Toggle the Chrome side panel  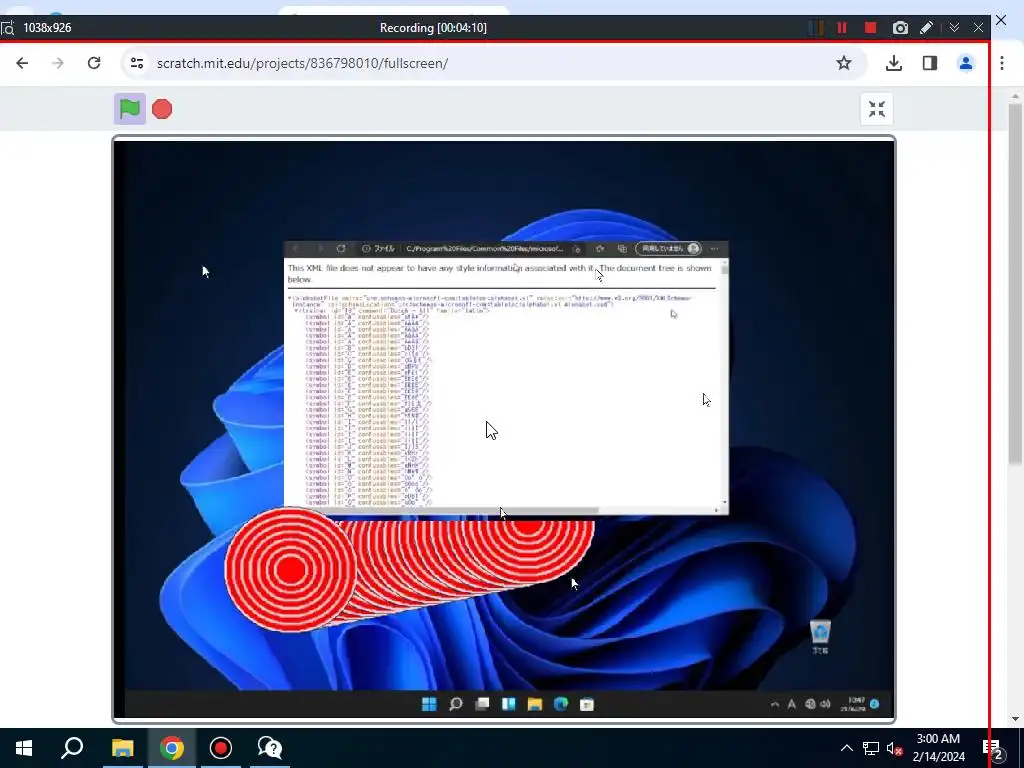pos(930,63)
